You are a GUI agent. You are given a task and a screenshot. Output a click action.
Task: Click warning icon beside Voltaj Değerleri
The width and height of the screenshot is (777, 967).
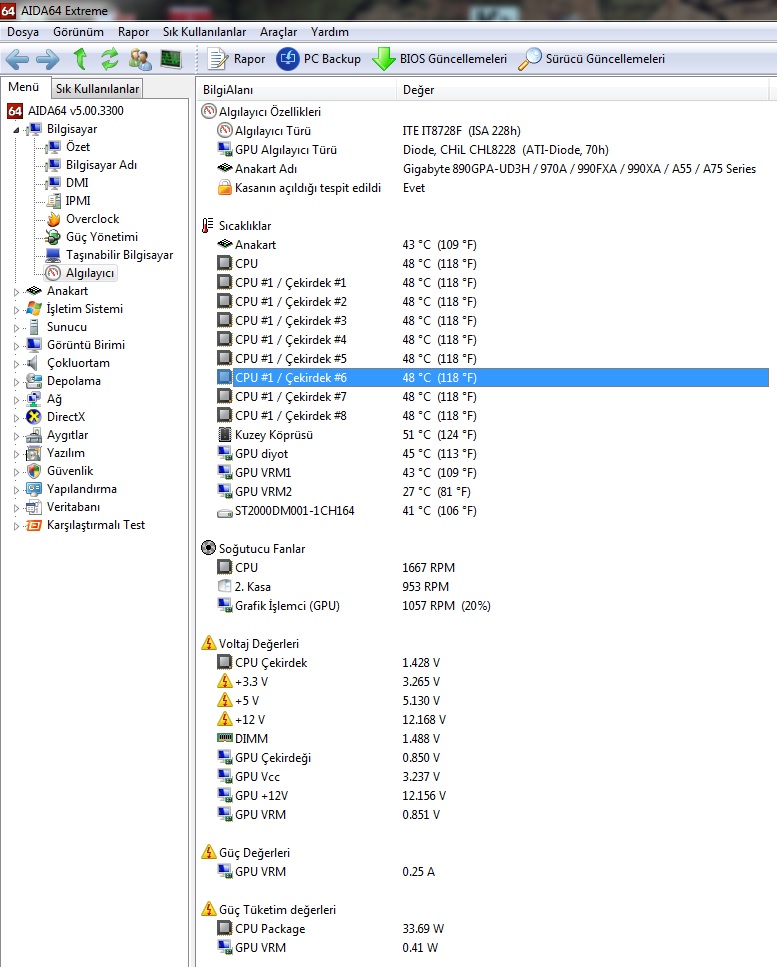tap(208, 643)
